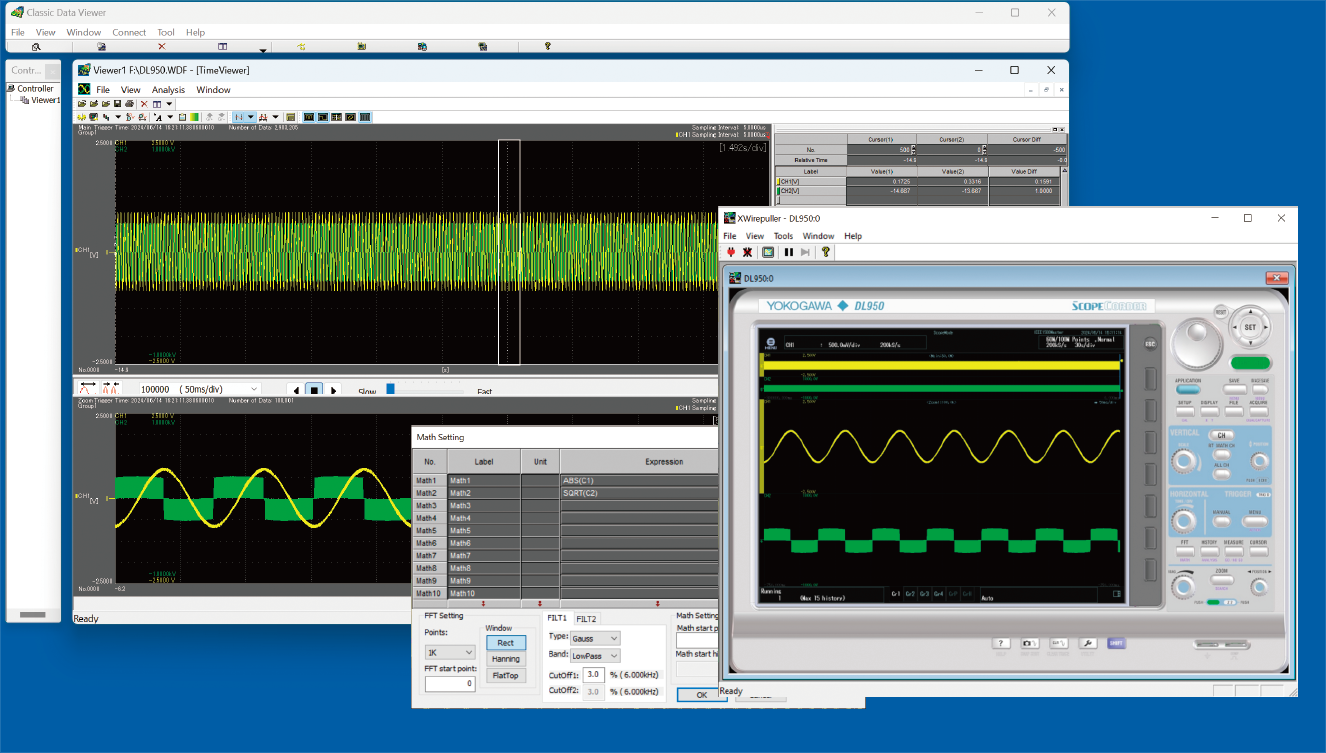
Task: Switch to the FILT1 tab
Action: 556,619
